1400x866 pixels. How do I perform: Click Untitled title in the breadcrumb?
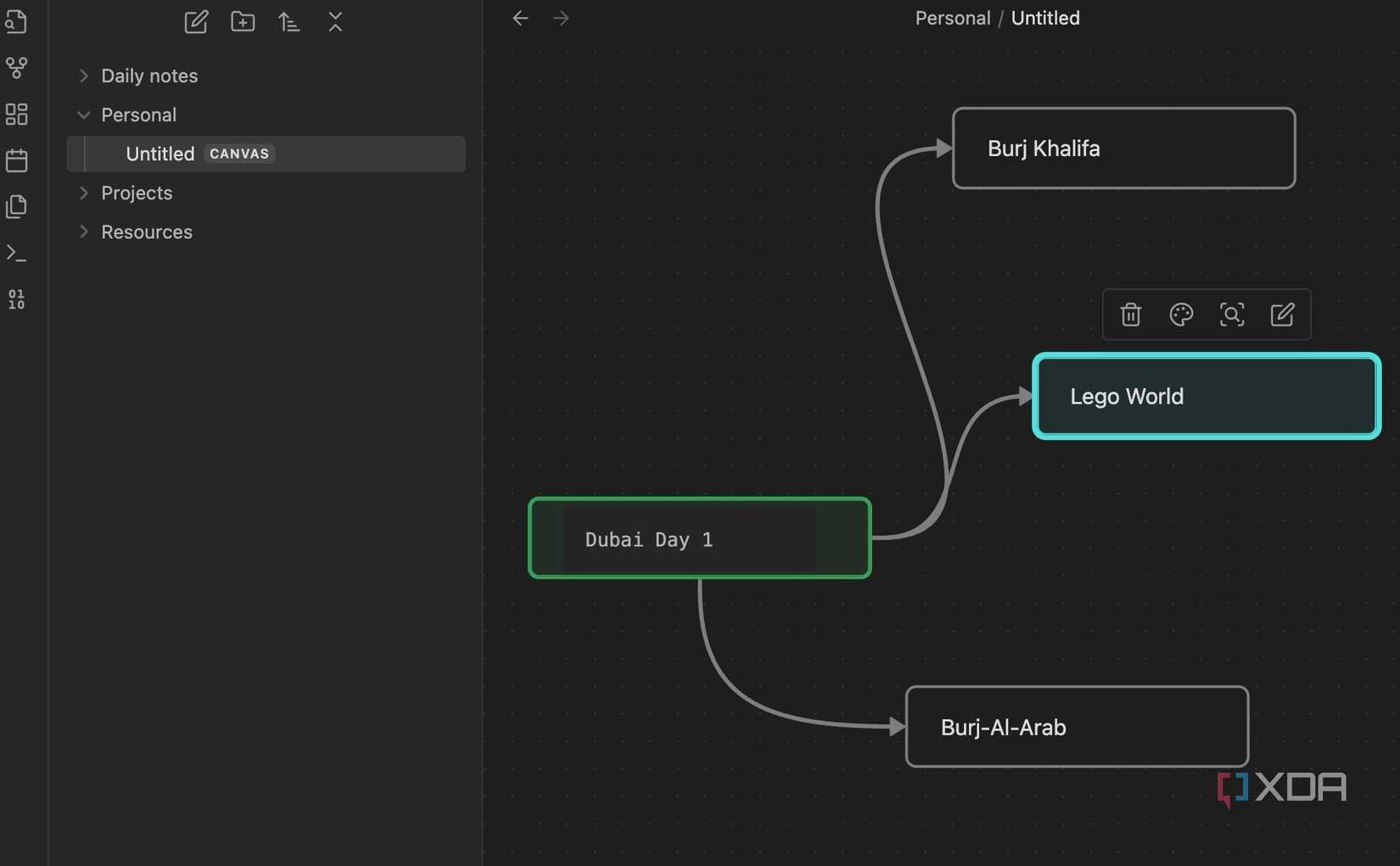(1045, 18)
